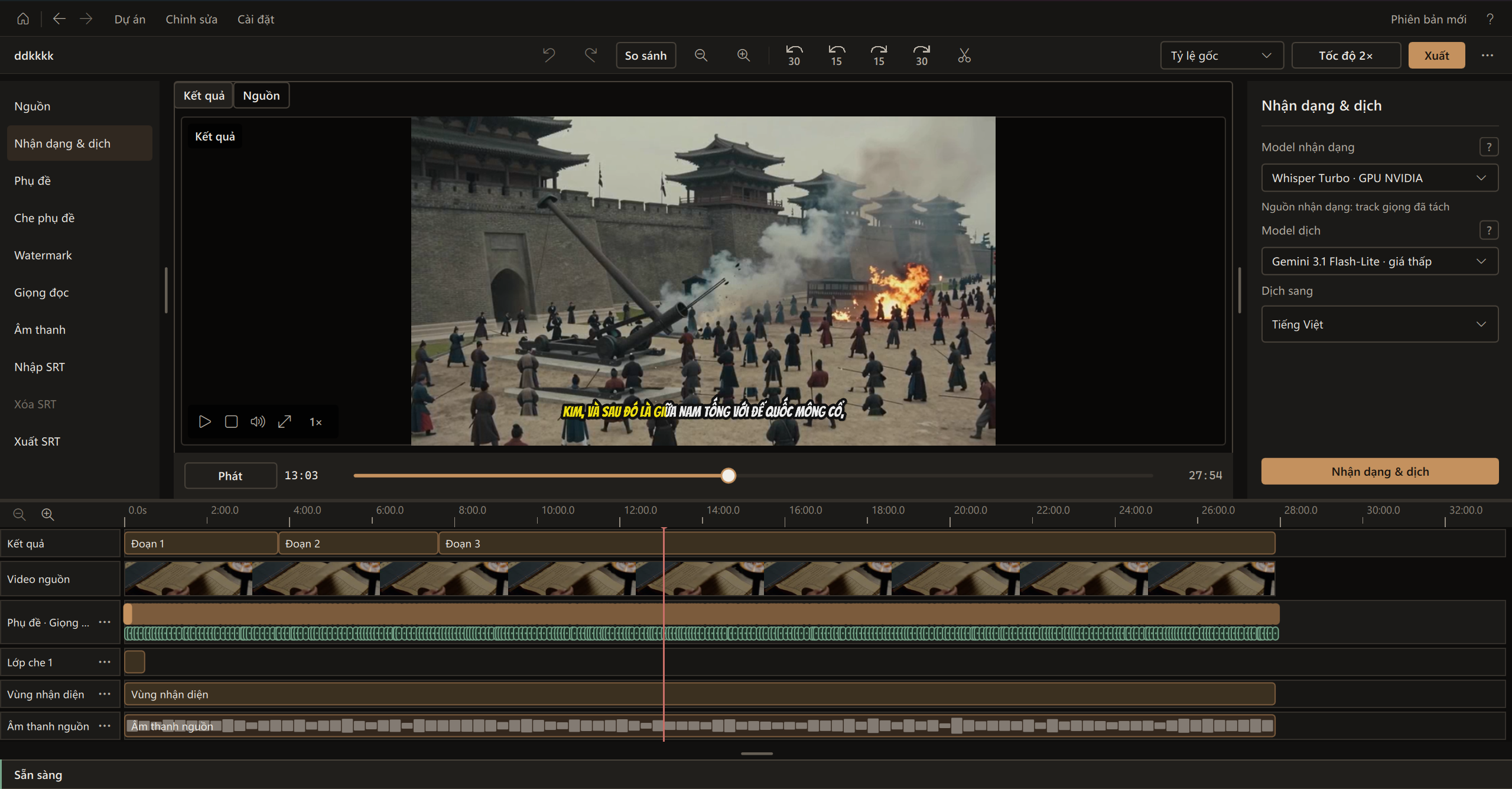Redo the last edit

[591, 55]
